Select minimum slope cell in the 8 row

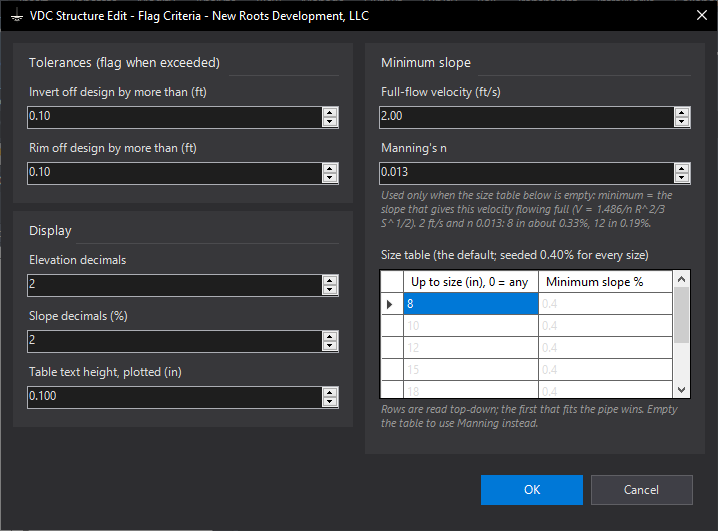coord(605,304)
